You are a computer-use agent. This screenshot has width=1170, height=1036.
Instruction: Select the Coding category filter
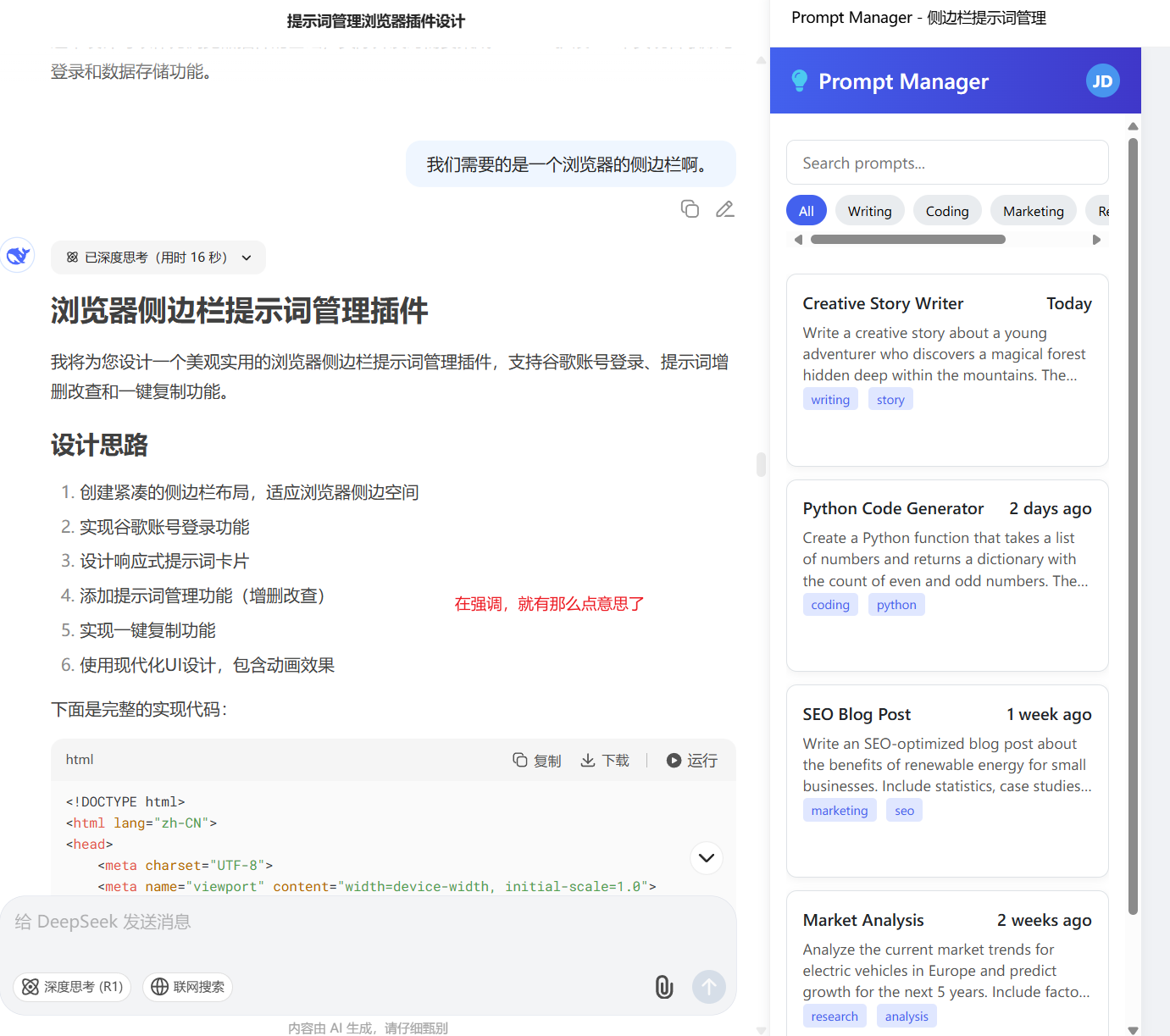[947, 211]
